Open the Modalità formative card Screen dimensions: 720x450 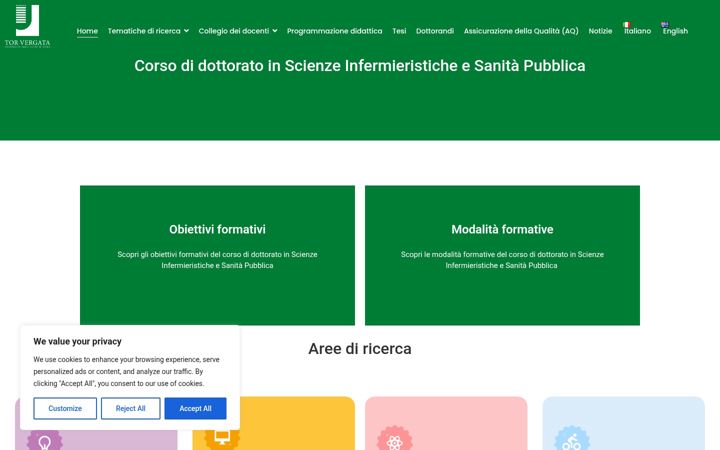502,255
